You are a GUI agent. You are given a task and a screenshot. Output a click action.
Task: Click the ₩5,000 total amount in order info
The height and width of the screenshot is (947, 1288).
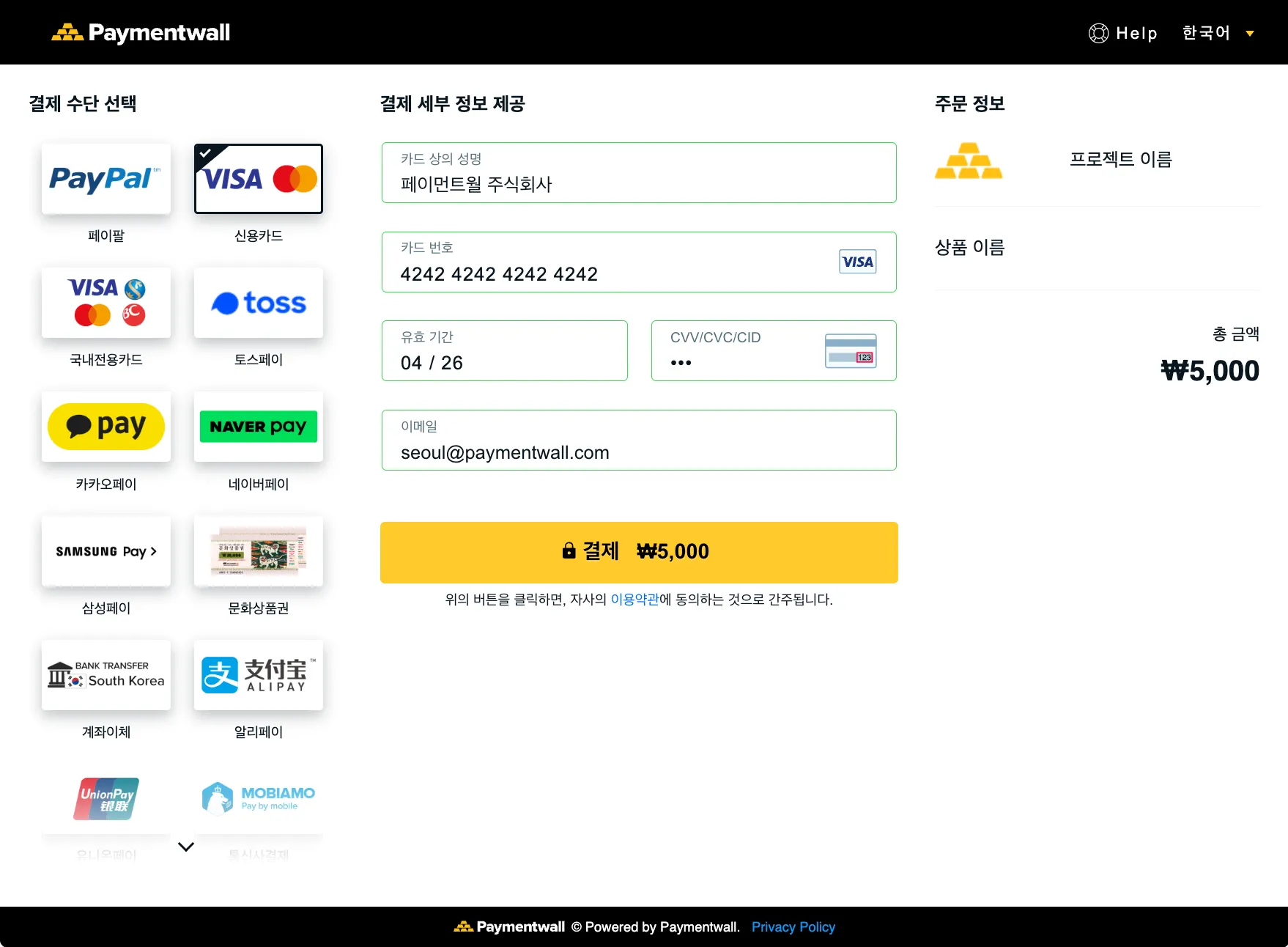[1210, 371]
